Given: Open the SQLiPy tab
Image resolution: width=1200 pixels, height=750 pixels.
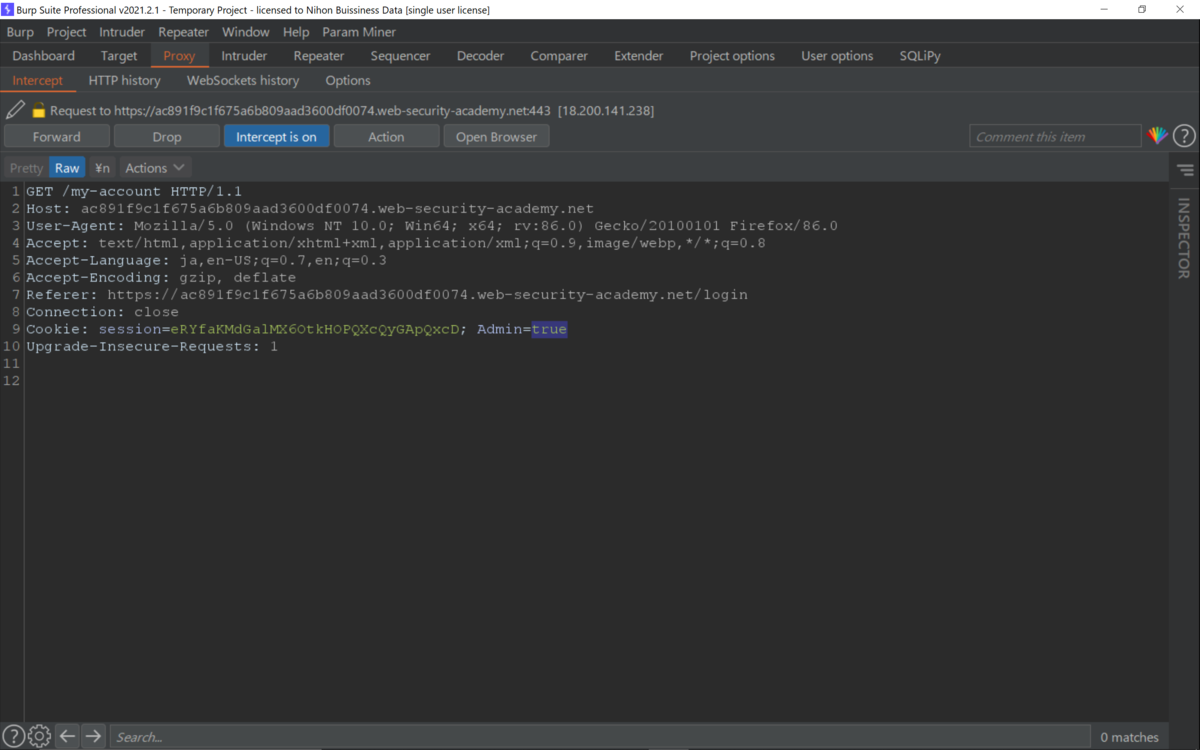Looking at the screenshot, I should pyautogui.click(x=920, y=56).
